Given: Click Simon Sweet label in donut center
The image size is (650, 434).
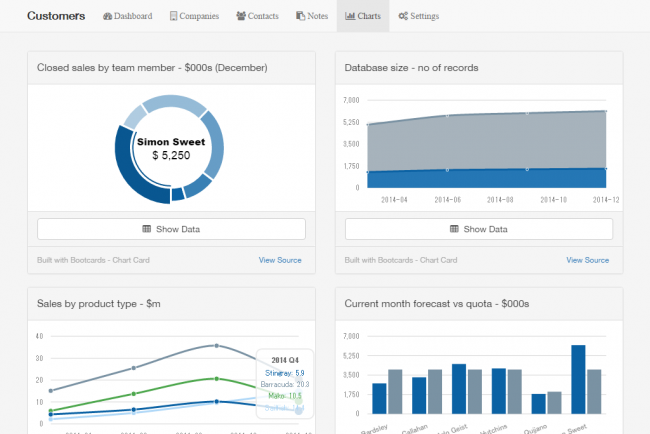Looking at the screenshot, I should 171,142.
